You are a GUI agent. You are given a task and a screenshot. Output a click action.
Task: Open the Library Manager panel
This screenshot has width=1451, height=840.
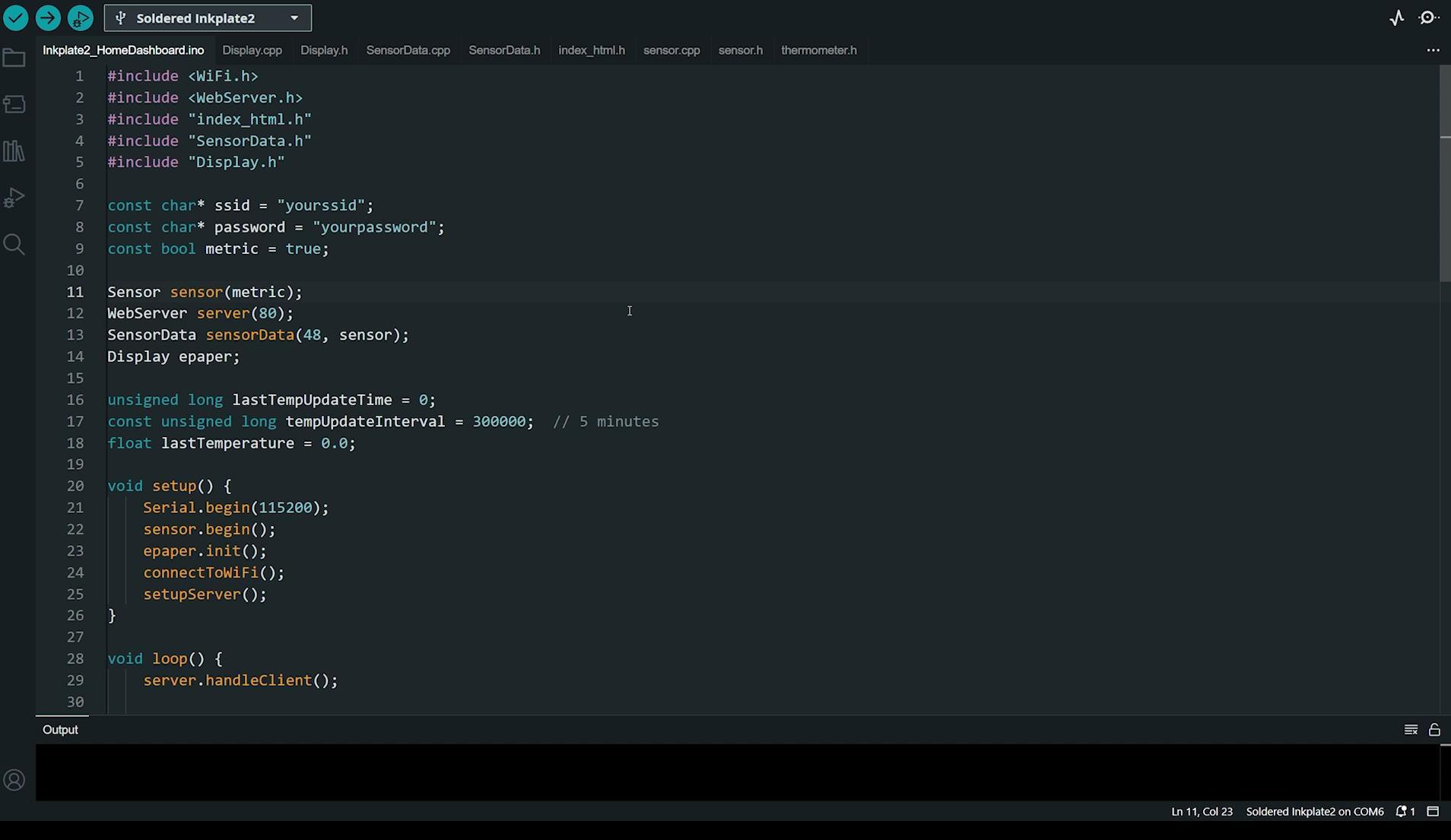(14, 151)
